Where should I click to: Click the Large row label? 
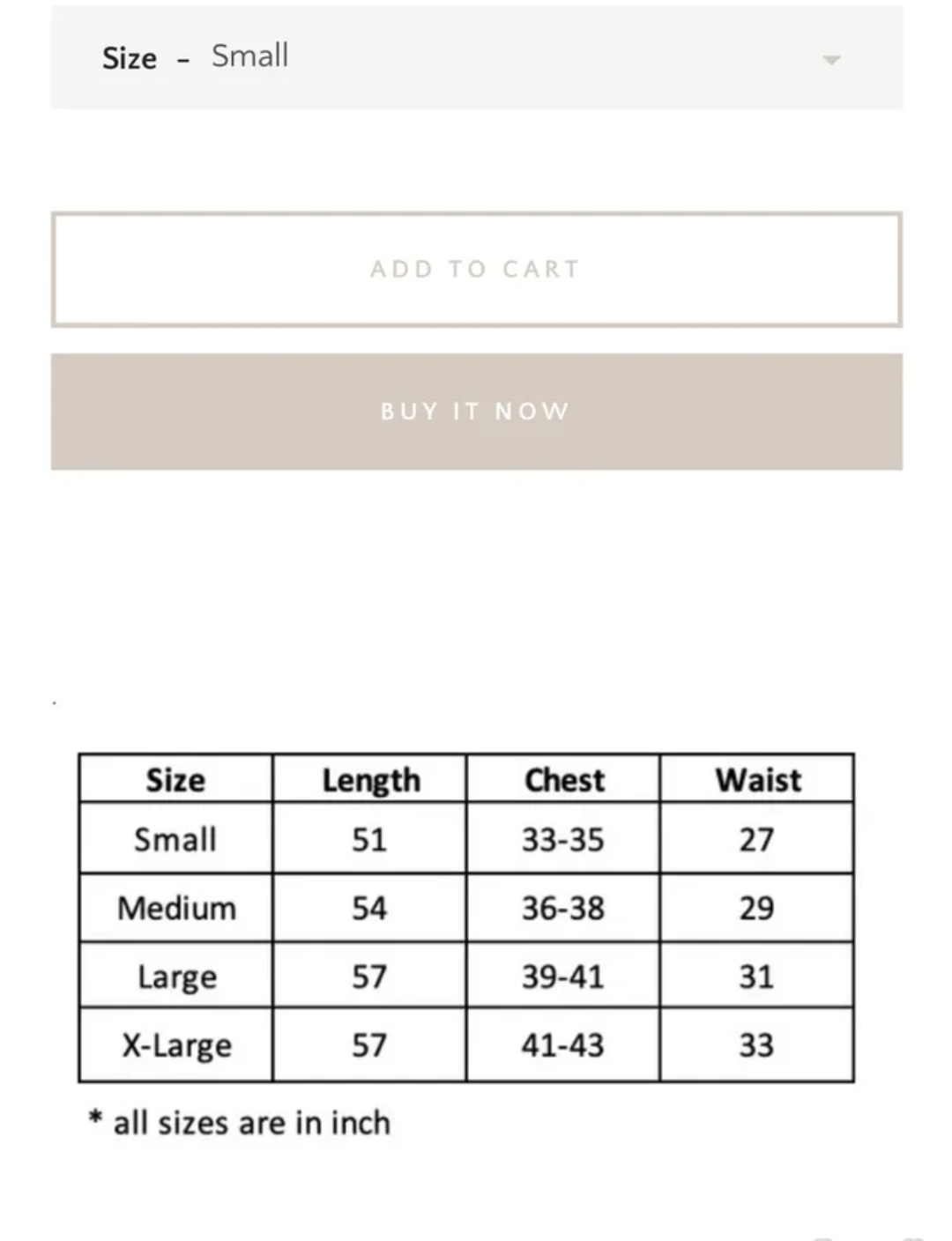click(x=176, y=977)
